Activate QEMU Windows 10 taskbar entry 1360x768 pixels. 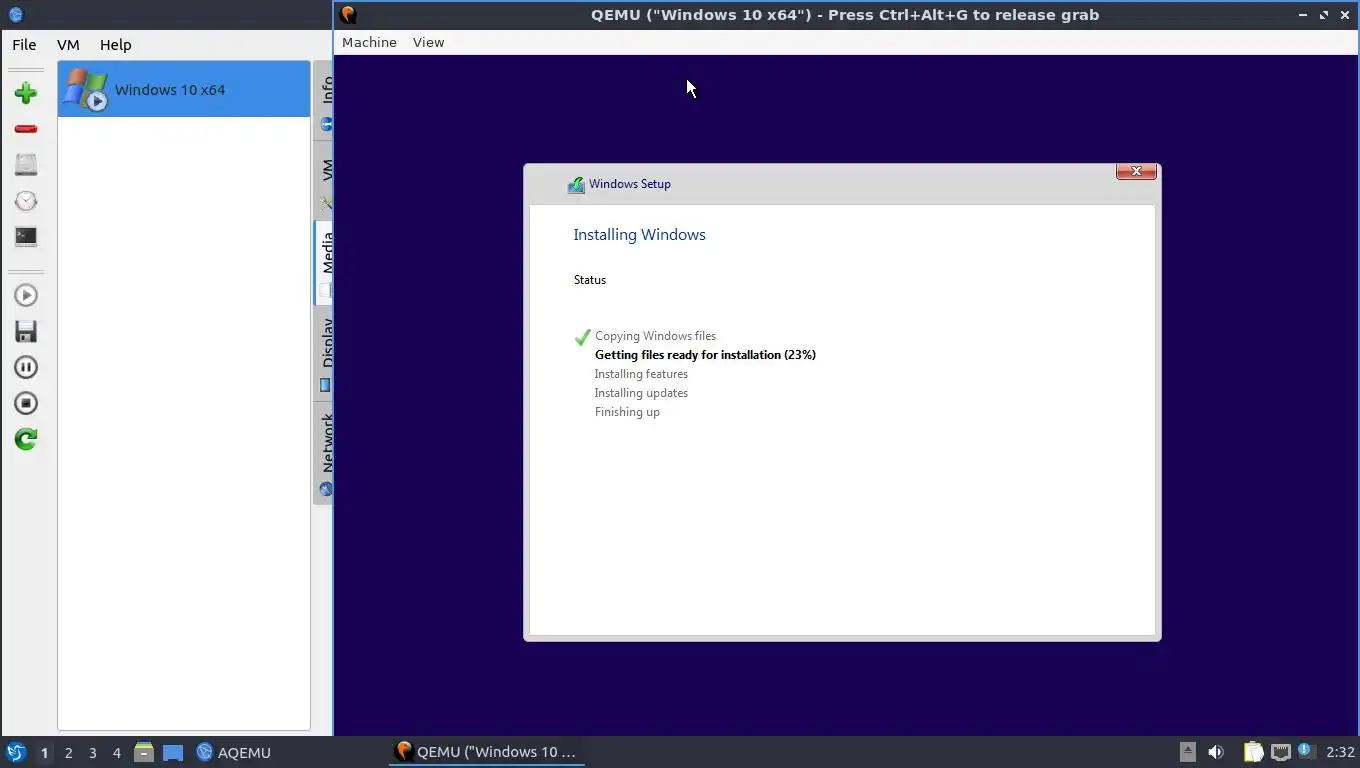click(487, 752)
